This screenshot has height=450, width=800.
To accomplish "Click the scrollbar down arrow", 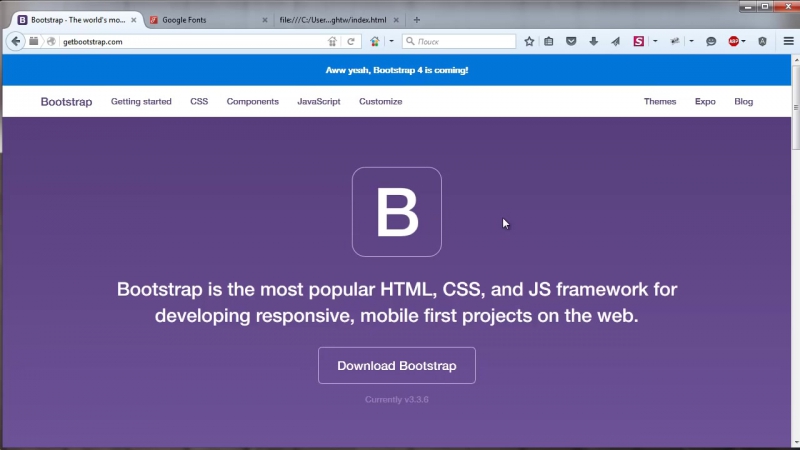I will (795, 443).
